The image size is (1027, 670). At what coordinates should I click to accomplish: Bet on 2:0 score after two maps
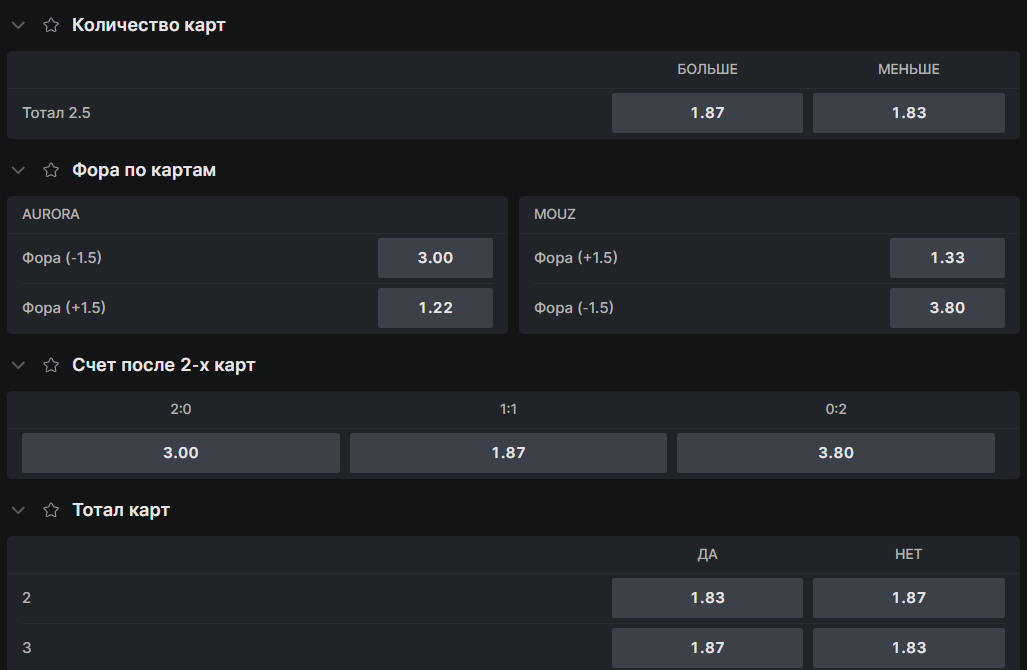tap(180, 453)
